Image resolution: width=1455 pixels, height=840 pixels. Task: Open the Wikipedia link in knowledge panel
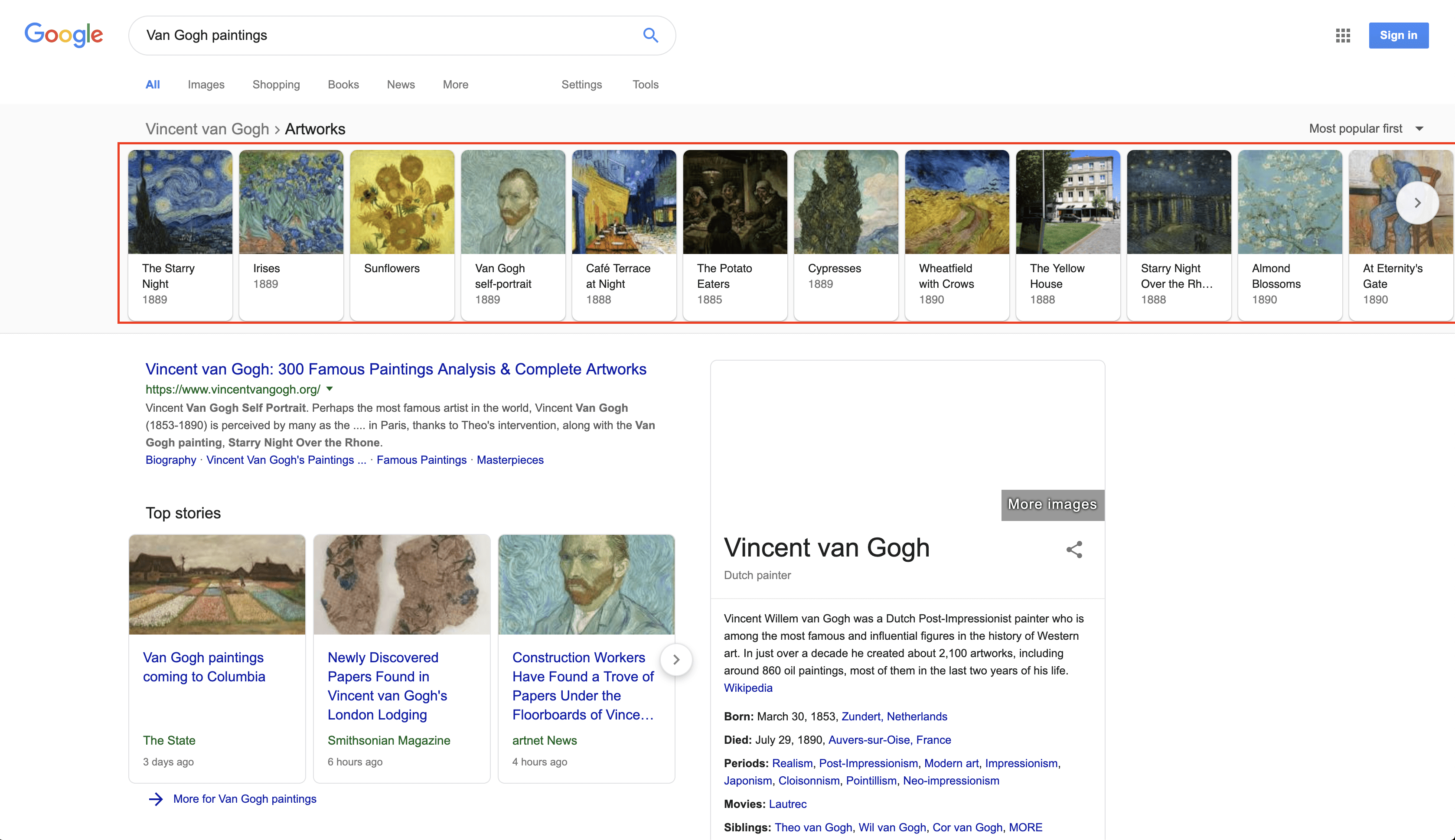pos(748,688)
